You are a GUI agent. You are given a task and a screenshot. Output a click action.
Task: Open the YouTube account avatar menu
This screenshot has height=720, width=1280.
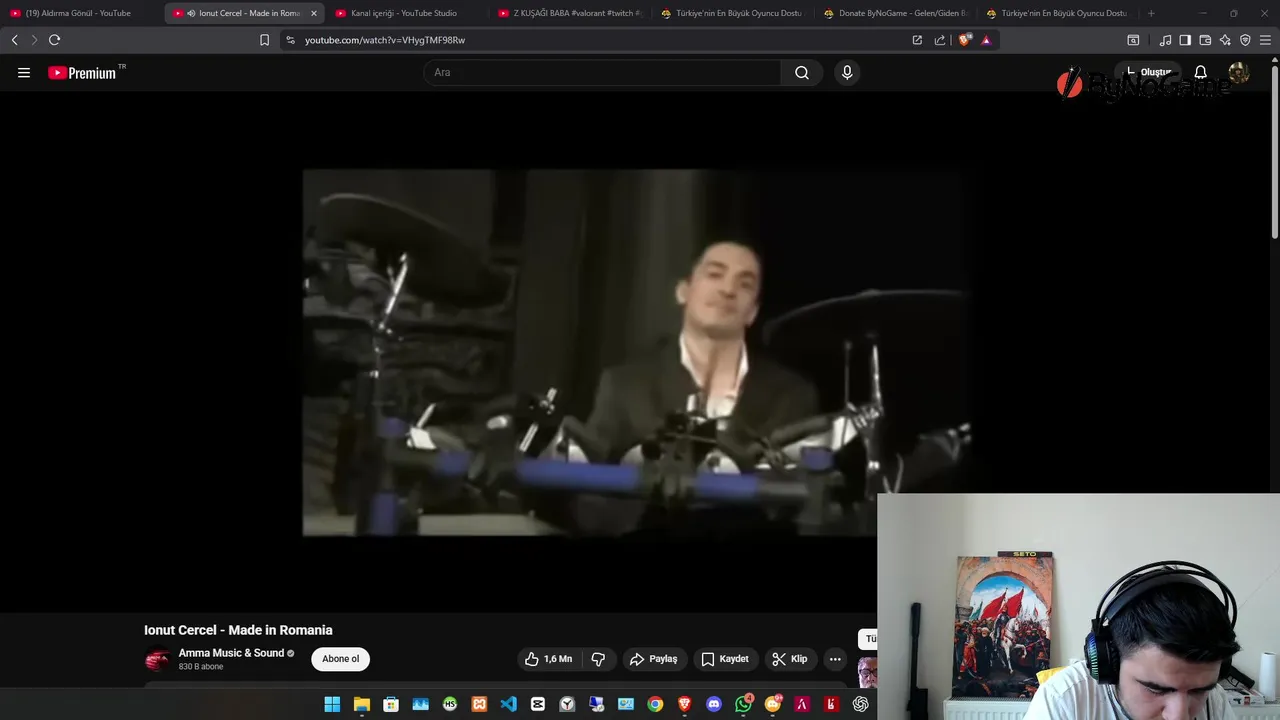[x=1238, y=73]
